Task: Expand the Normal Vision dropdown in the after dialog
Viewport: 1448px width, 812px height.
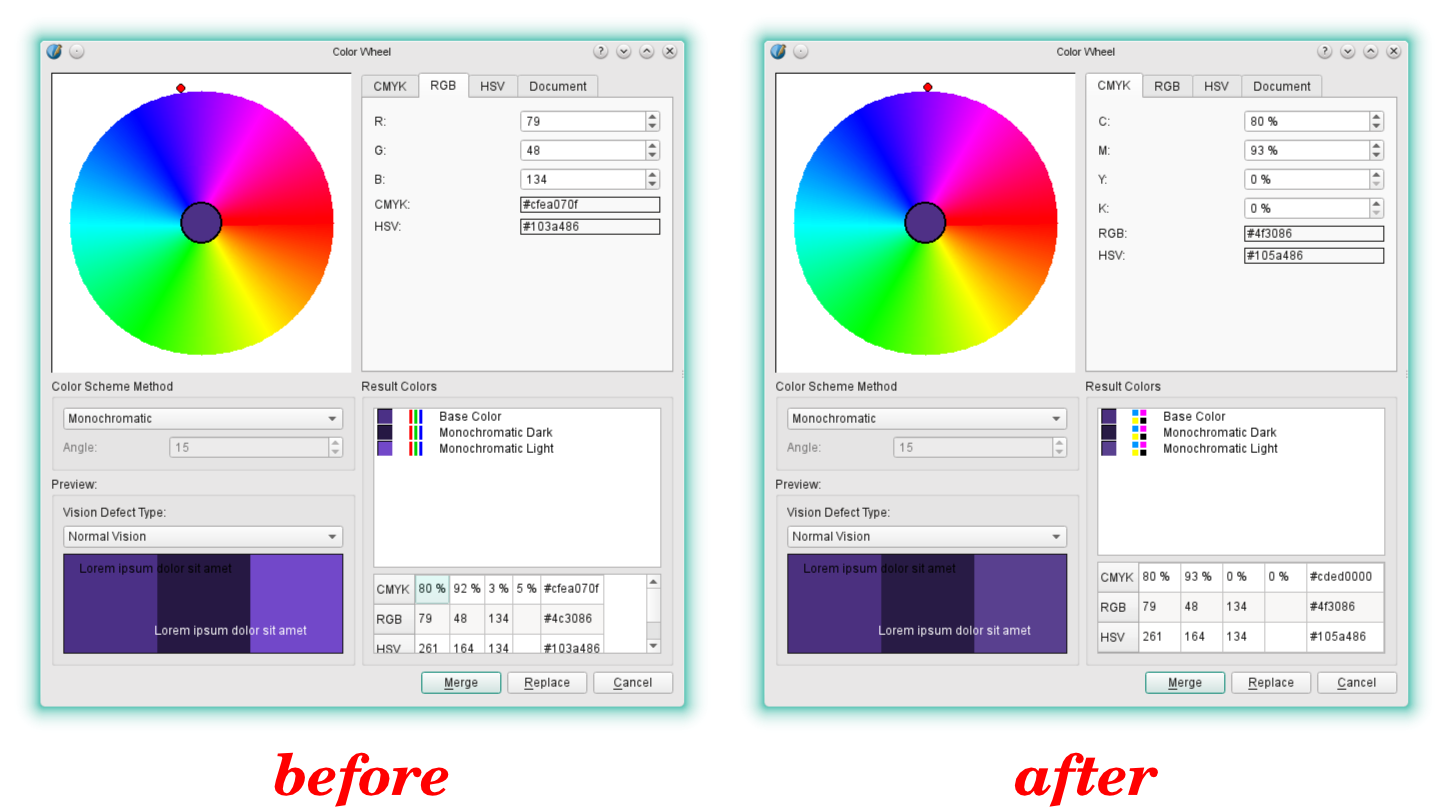Action: click(927, 537)
